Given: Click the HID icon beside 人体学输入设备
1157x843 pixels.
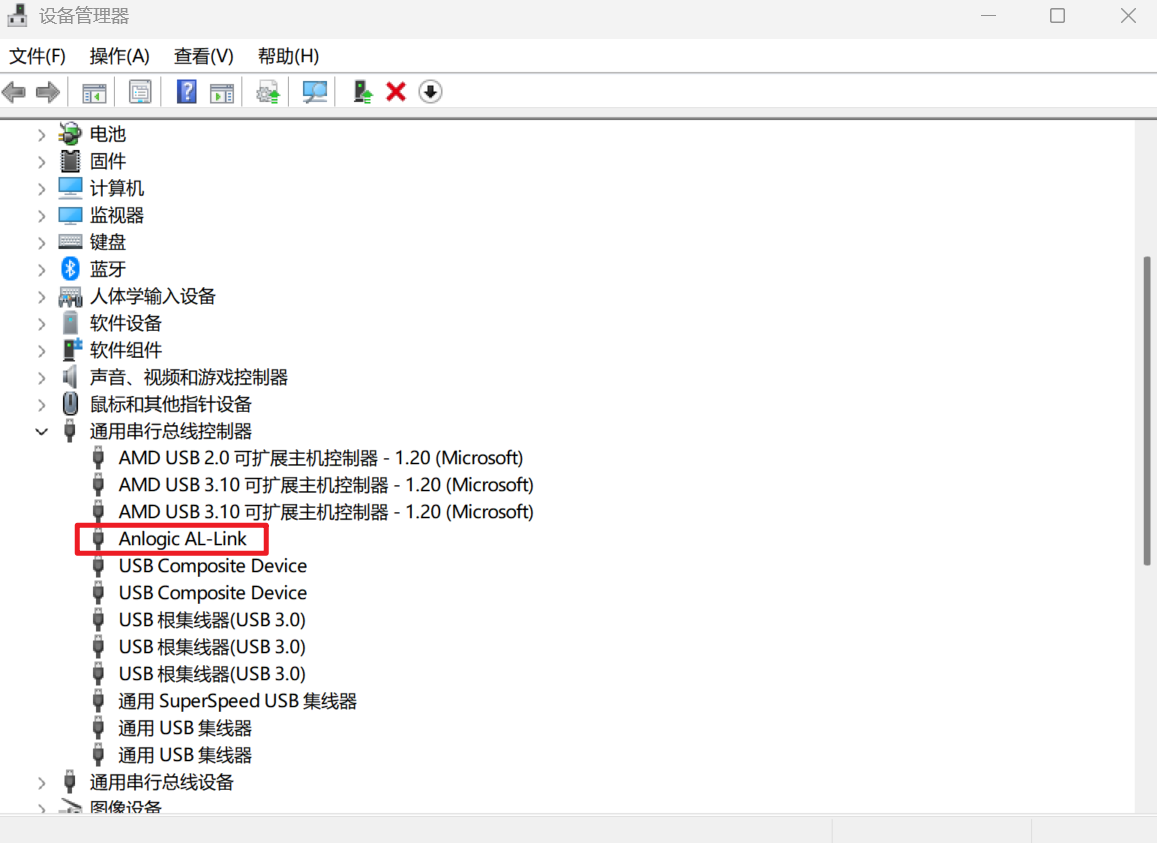Looking at the screenshot, I should [x=70, y=297].
